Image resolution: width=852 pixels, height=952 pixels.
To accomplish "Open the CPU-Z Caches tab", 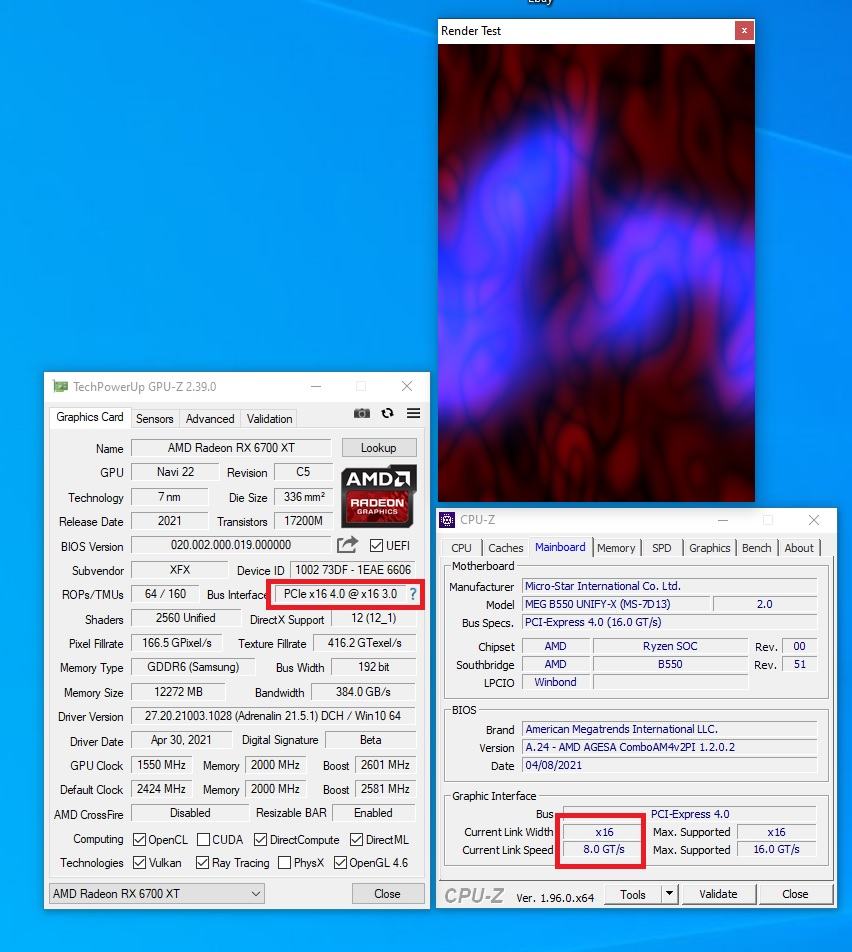I will [505, 548].
